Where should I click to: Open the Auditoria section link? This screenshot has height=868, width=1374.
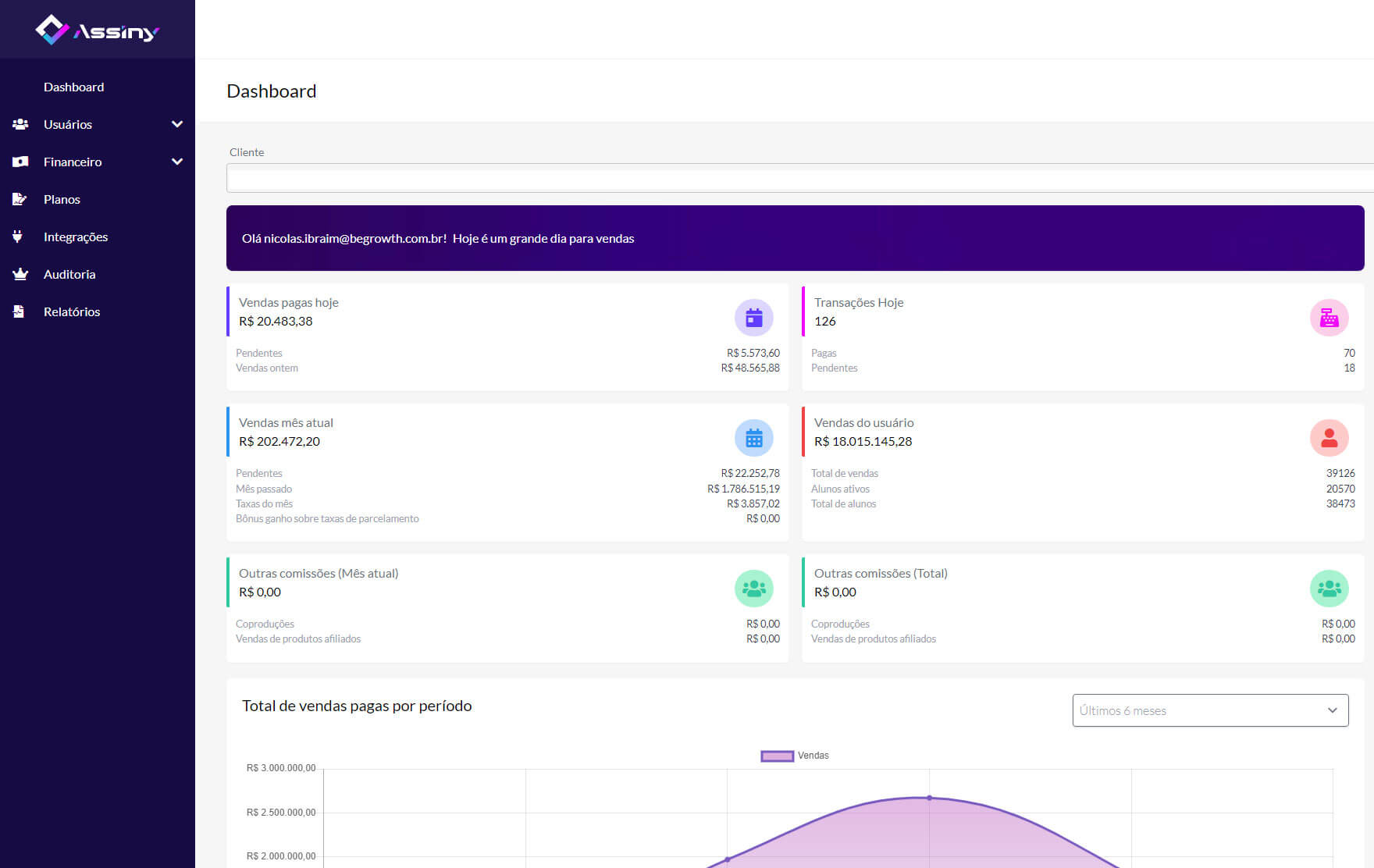(69, 274)
